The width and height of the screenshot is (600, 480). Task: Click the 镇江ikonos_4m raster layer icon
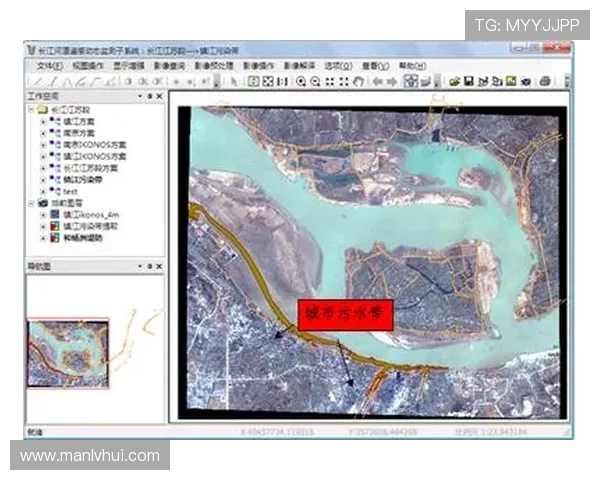[55, 214]
